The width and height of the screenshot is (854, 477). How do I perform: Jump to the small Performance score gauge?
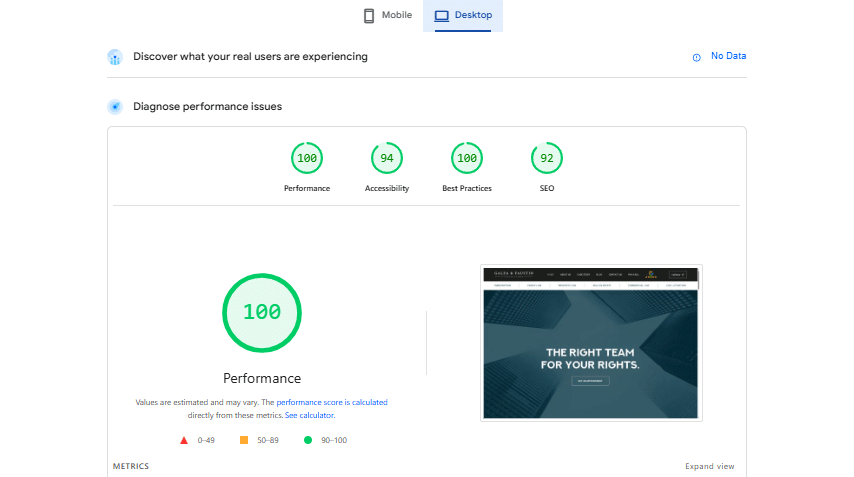pyautogui.click(x=307, y=158)
